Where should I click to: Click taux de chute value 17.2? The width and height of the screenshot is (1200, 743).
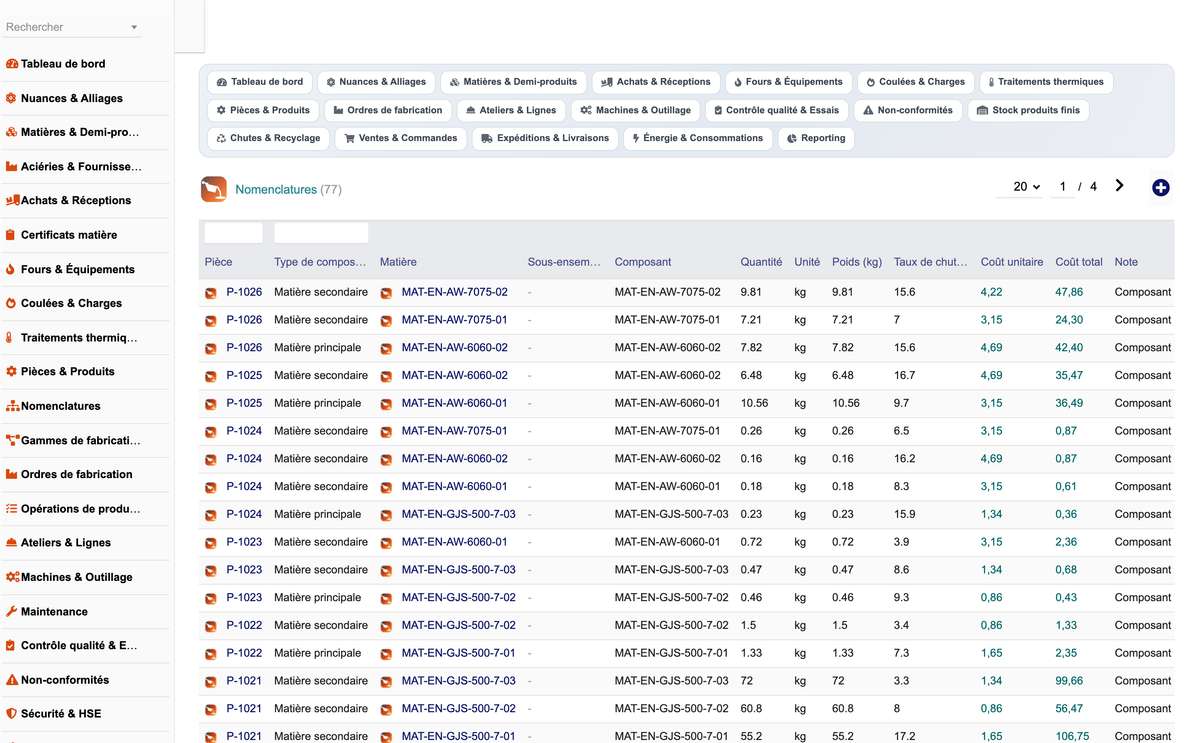tap(904, 736)
